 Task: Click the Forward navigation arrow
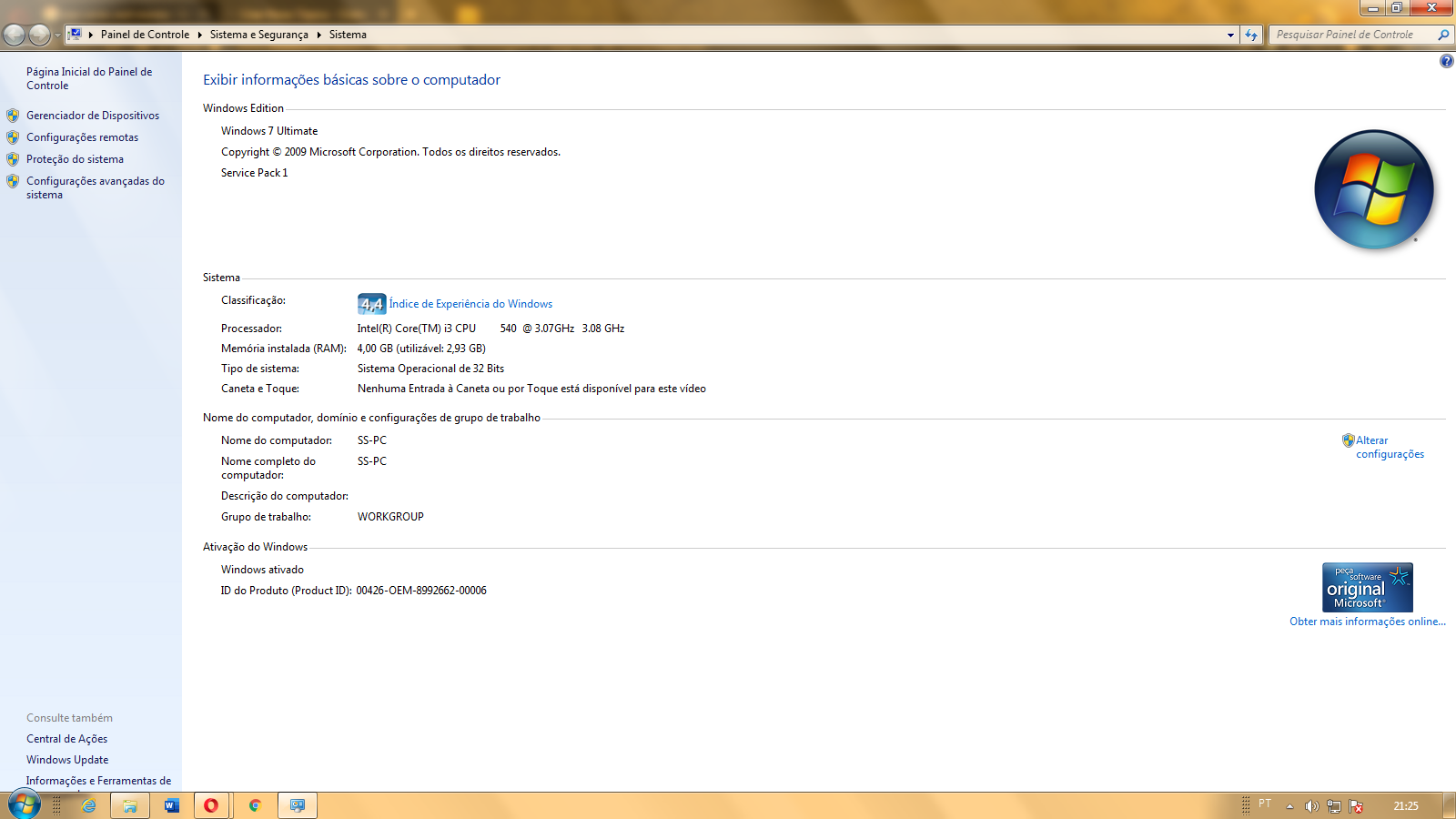(x=39, y=35)
